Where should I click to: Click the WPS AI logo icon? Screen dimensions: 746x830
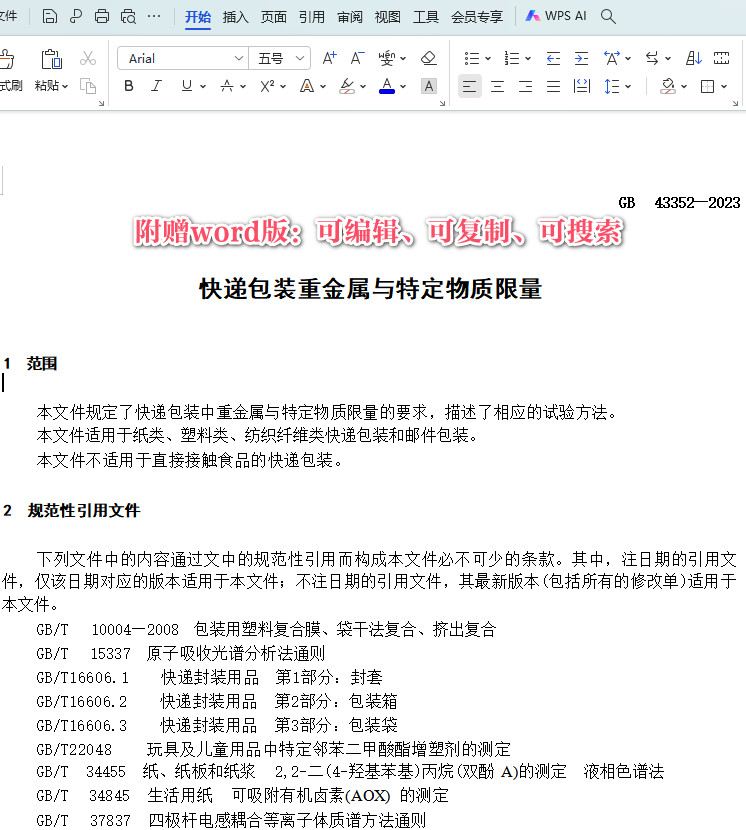(533, 16)
